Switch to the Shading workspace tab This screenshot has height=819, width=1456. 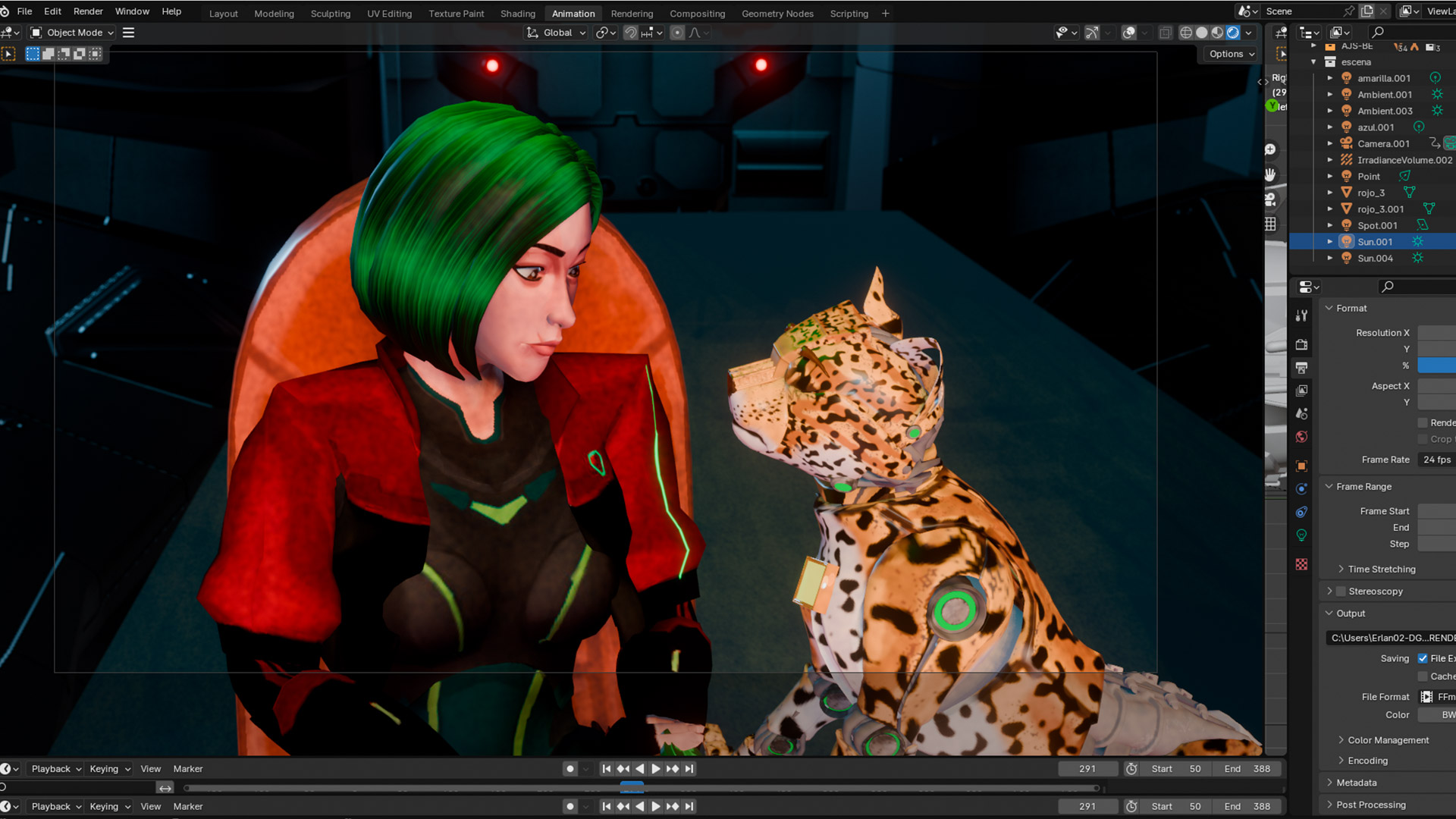tap(518, 14)
